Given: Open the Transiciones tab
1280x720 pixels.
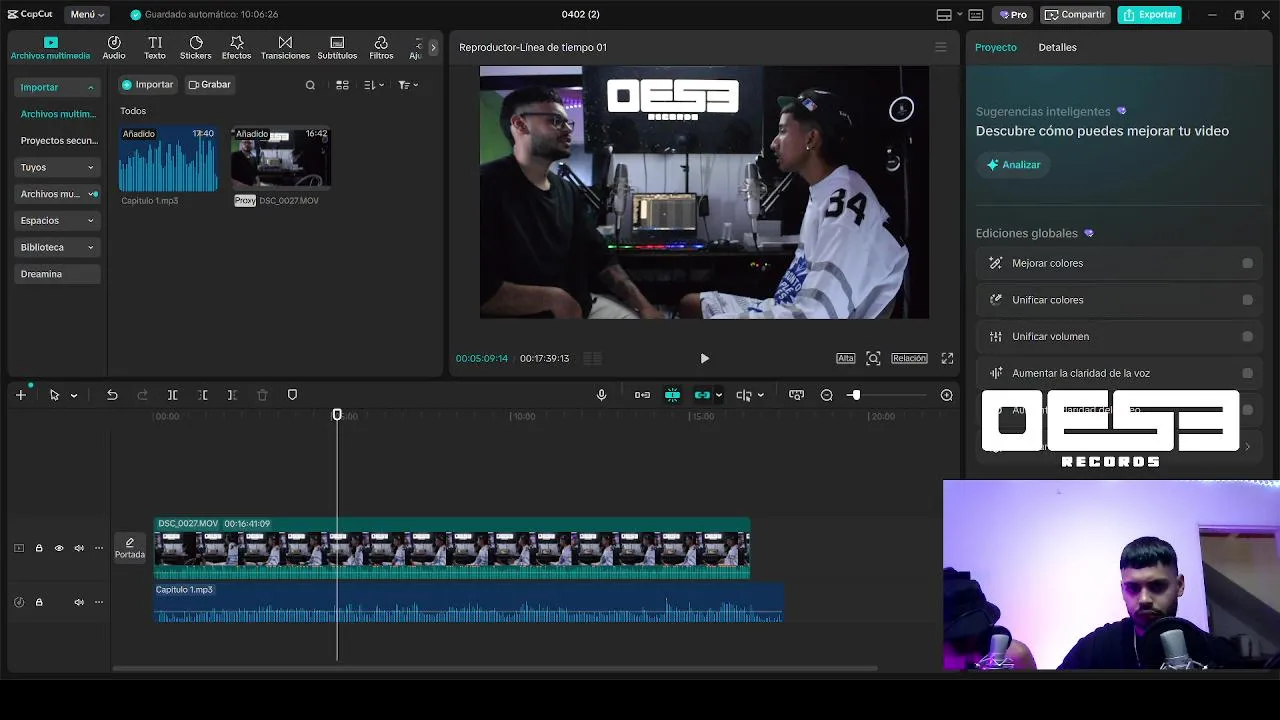Looking at the screenshot, I should [x=285, y=47].
